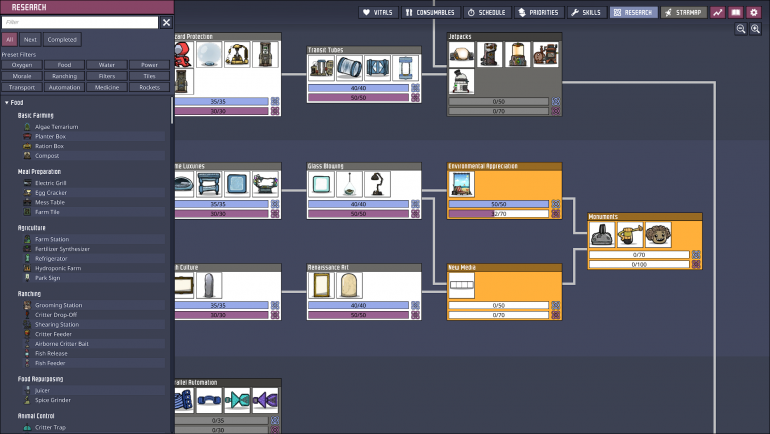
Task: Select Hydroponic Farm in the list
Action: pyautogui.click(x=93, y=268)
